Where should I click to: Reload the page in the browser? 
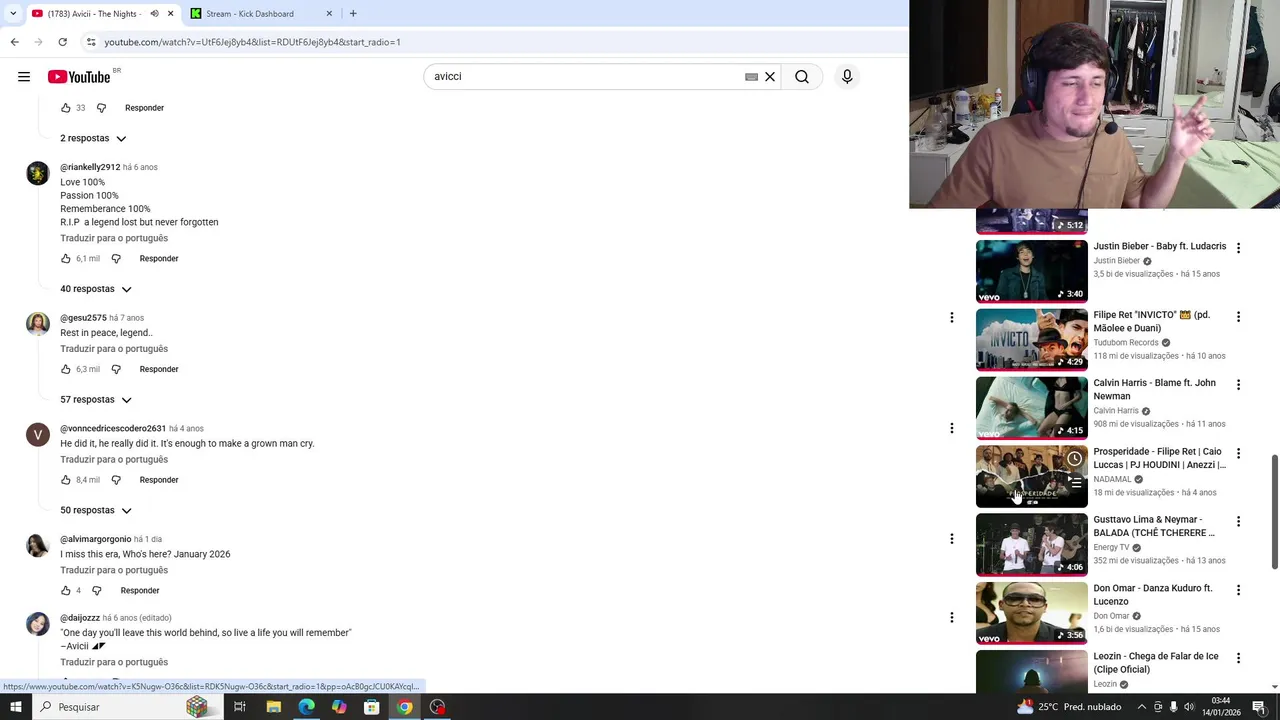pyautogui.click(x=62, y=42)
